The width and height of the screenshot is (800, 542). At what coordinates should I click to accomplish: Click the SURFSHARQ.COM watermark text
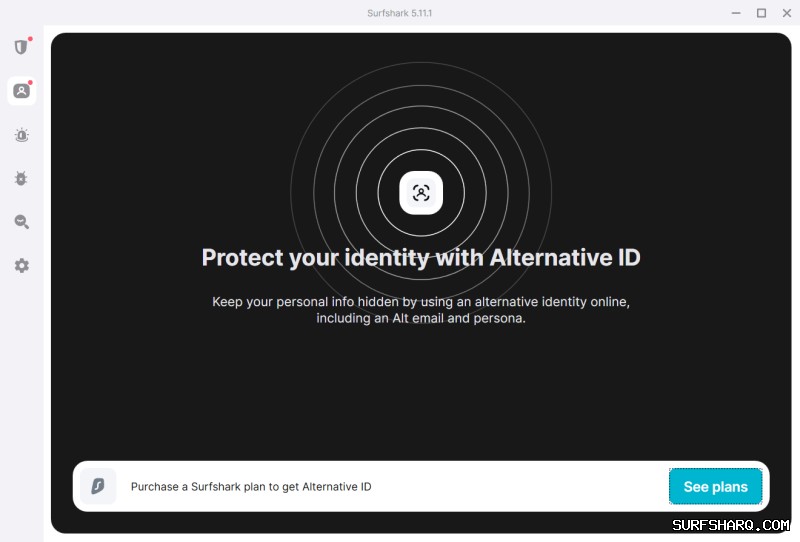point(731,525)
